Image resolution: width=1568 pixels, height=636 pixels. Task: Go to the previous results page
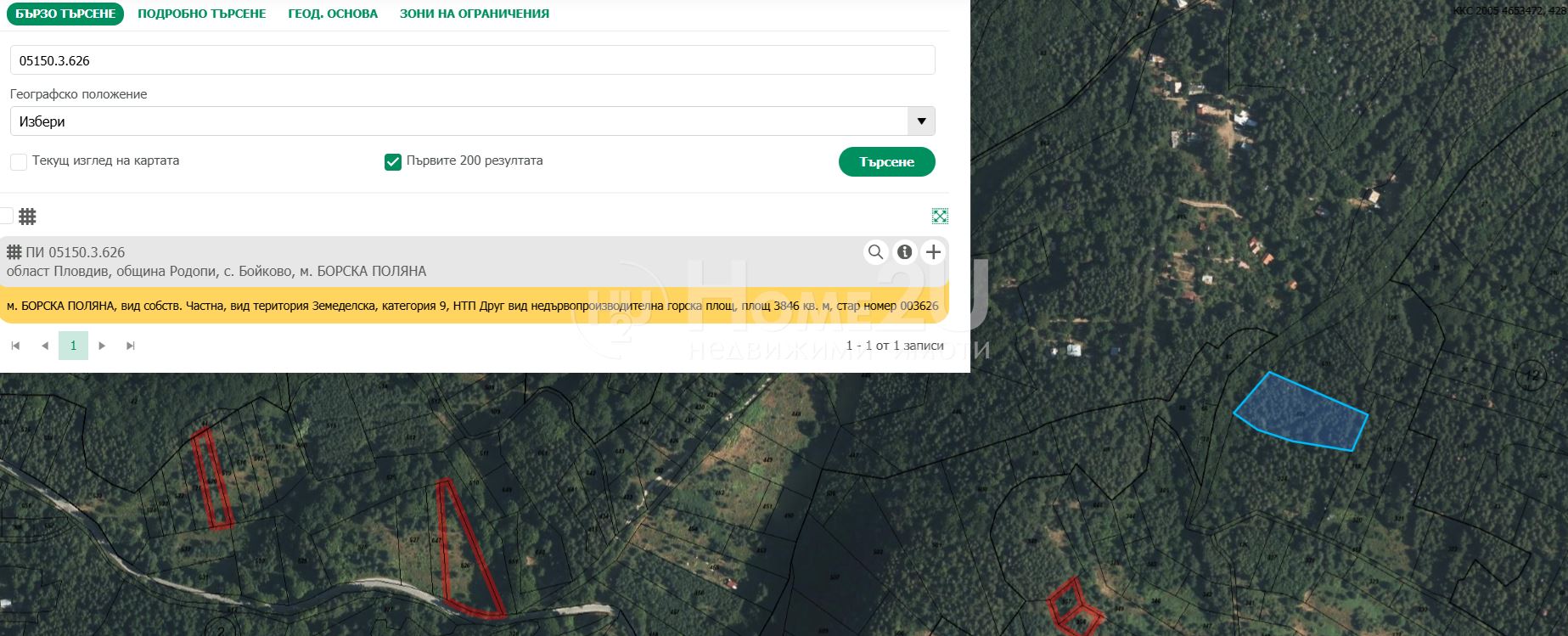45,346
